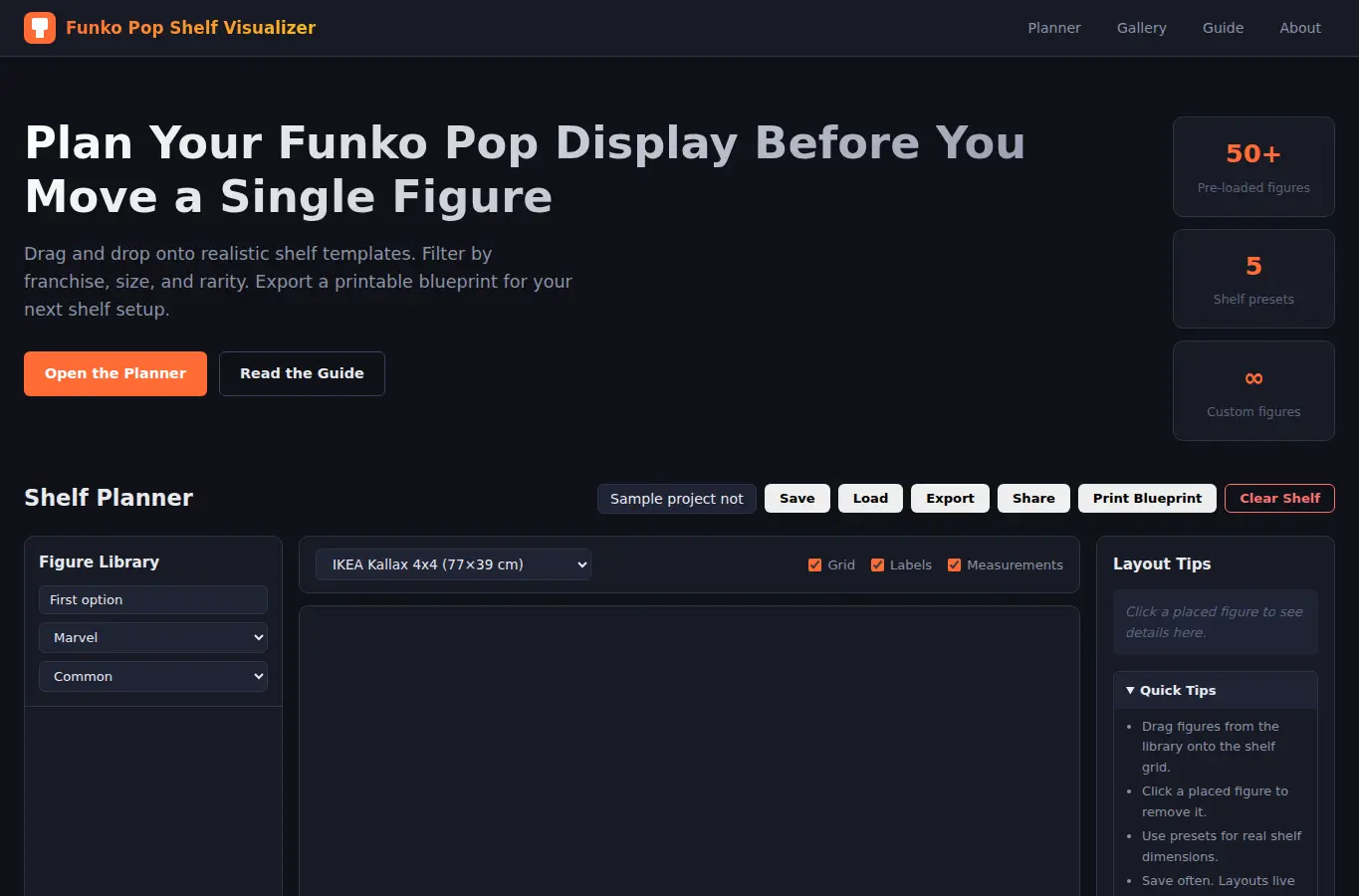
Task: Save the shelf layout
Action: [797, 499]
